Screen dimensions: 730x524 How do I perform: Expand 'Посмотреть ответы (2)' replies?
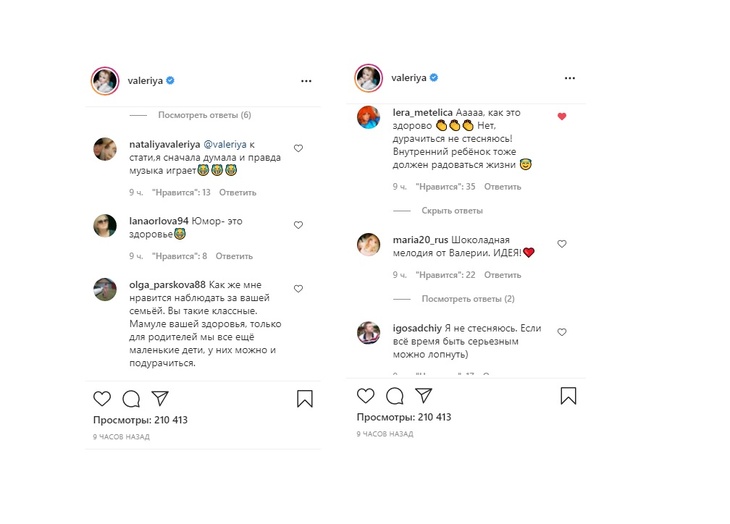click(468, 299)
